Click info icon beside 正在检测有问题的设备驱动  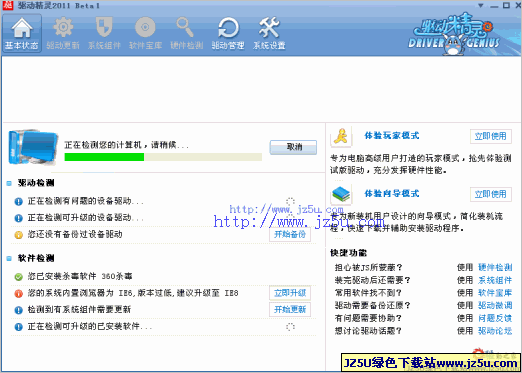tap(19, 201)
